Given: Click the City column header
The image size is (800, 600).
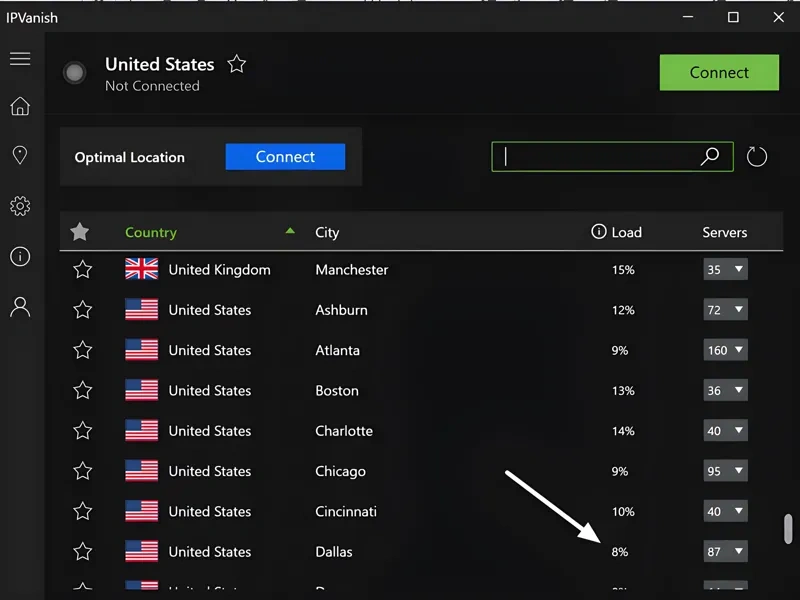Looking at the screenshot, I should [327, 232].
